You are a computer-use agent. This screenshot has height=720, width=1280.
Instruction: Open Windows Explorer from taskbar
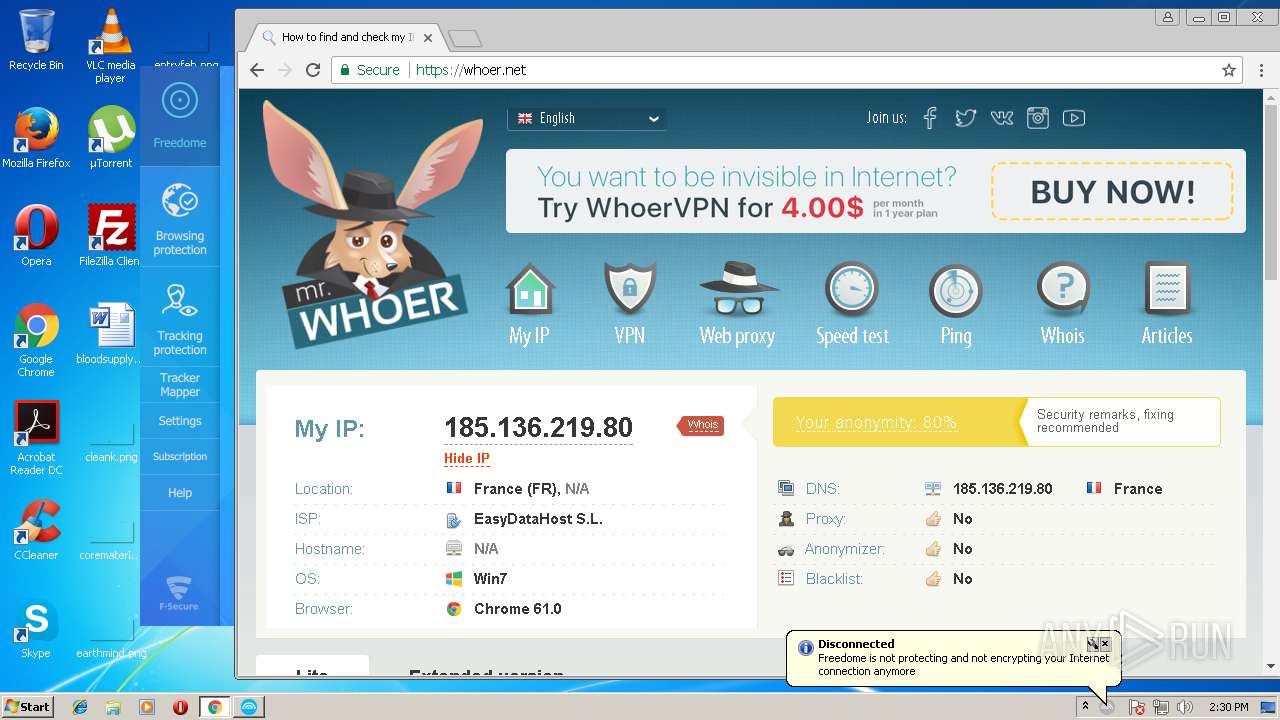(113, 707)
